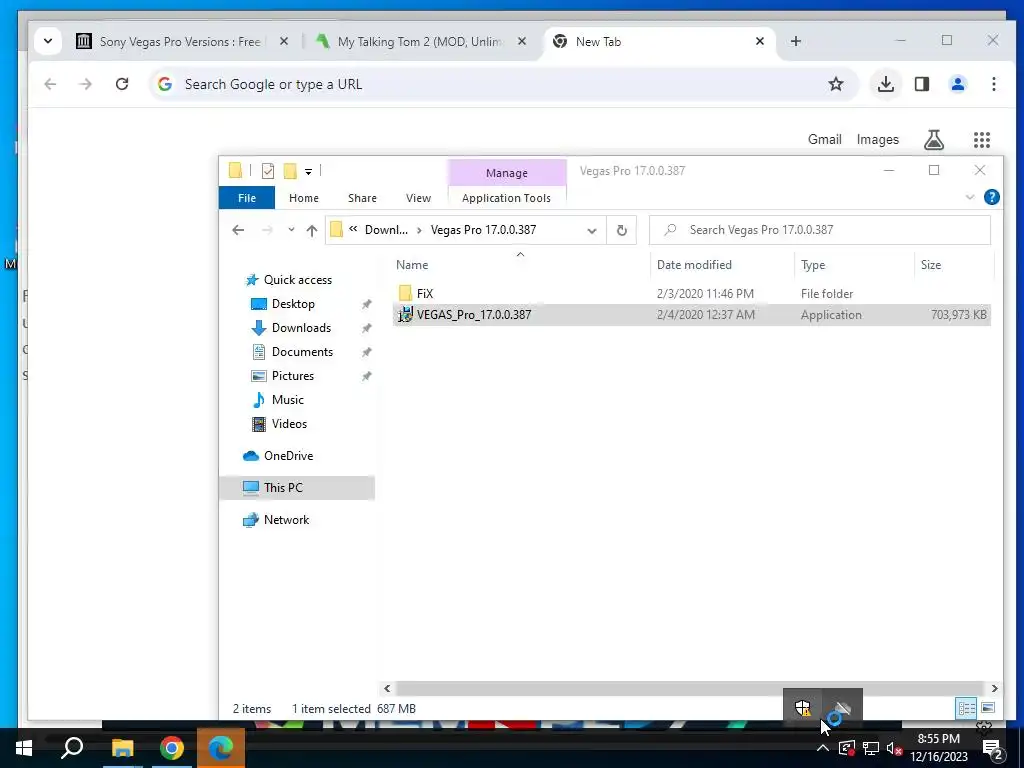Toggle Chrome side panel
This screenshot has height=768, width=1024.
pyautogui.click(x=921, y=84)
